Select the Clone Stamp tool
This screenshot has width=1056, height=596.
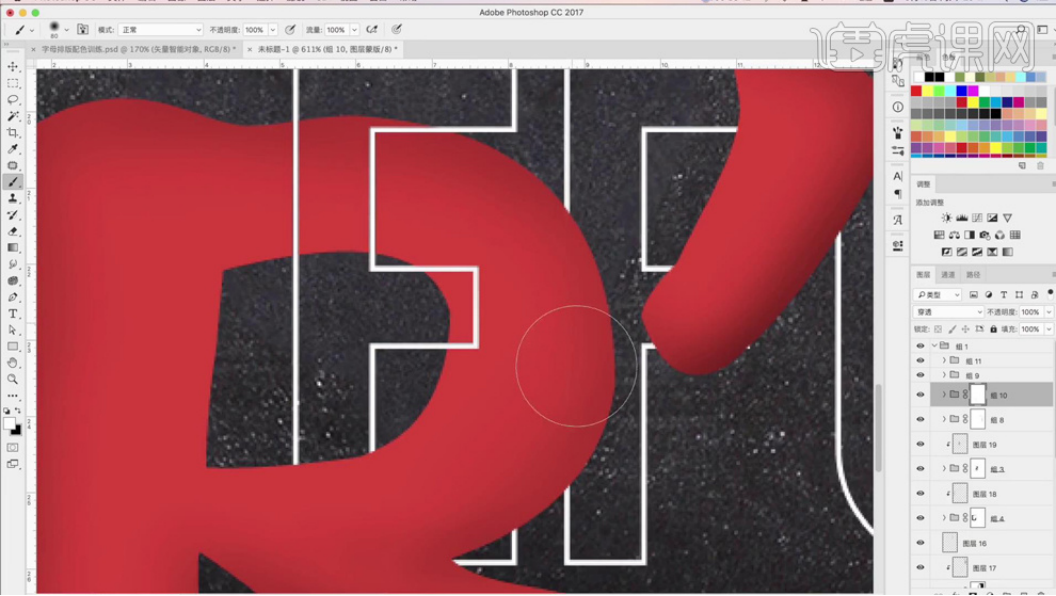tap(13, 199)
